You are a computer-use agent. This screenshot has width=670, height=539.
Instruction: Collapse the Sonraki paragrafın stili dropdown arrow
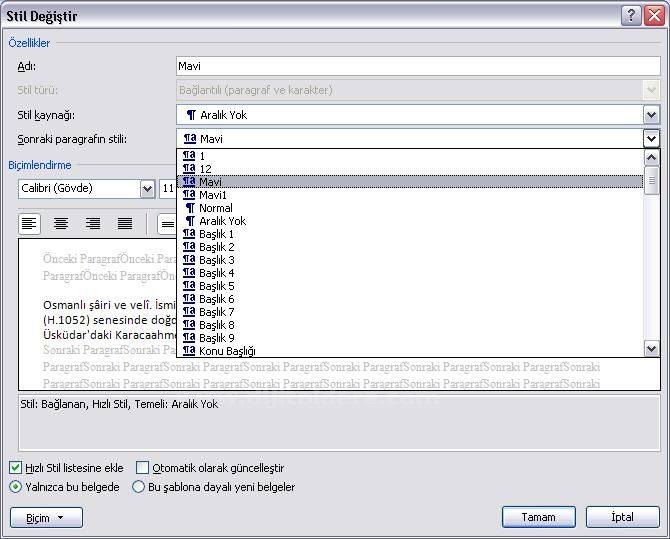(651, 138)
